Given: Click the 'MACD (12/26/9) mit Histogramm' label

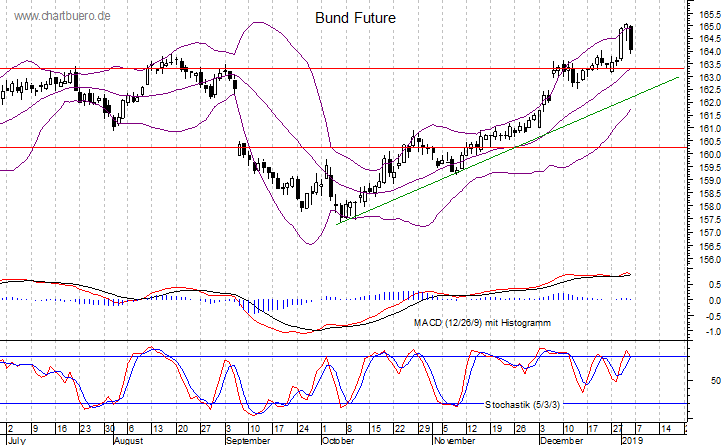Looking at the screenshot, I should [482, 323].
